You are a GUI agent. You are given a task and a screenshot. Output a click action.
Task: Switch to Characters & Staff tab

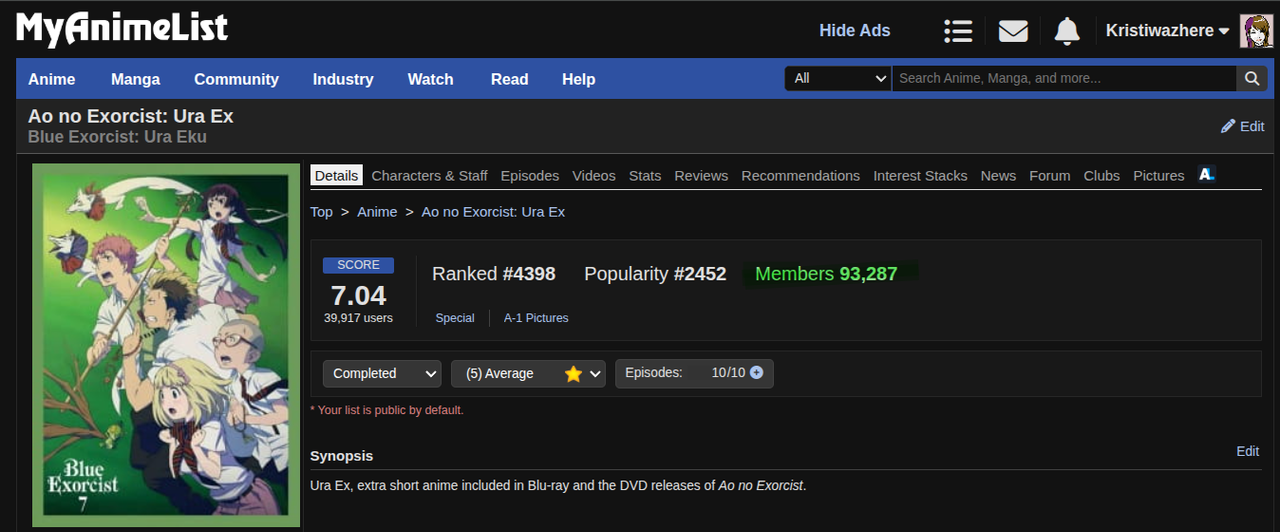430,175
